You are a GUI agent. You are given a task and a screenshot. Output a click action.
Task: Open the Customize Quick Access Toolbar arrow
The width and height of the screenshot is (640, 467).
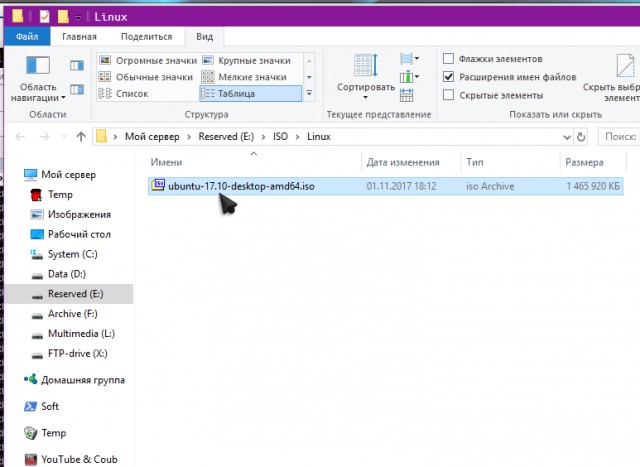78,18
